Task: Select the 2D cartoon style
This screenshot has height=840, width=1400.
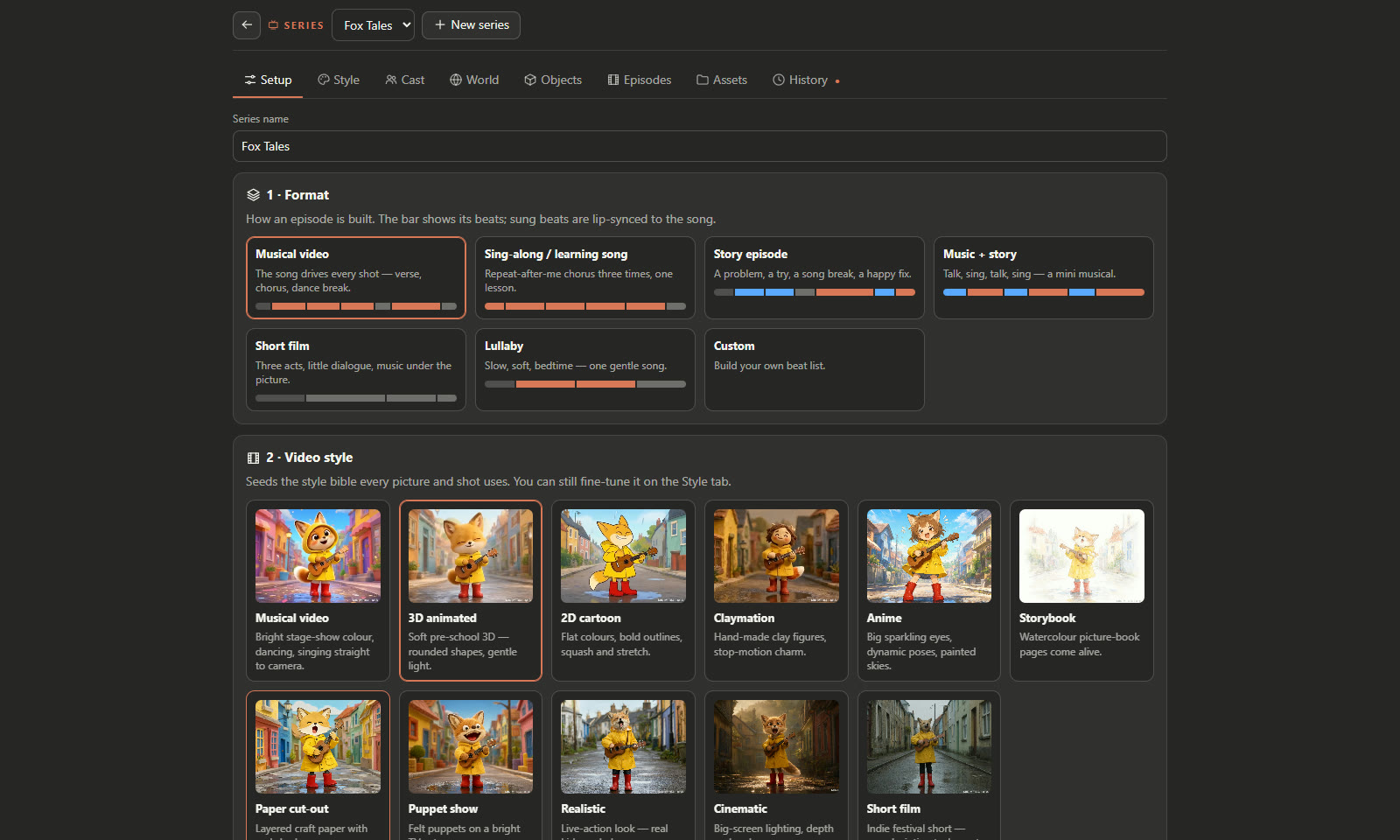Action: coord(623,591)
